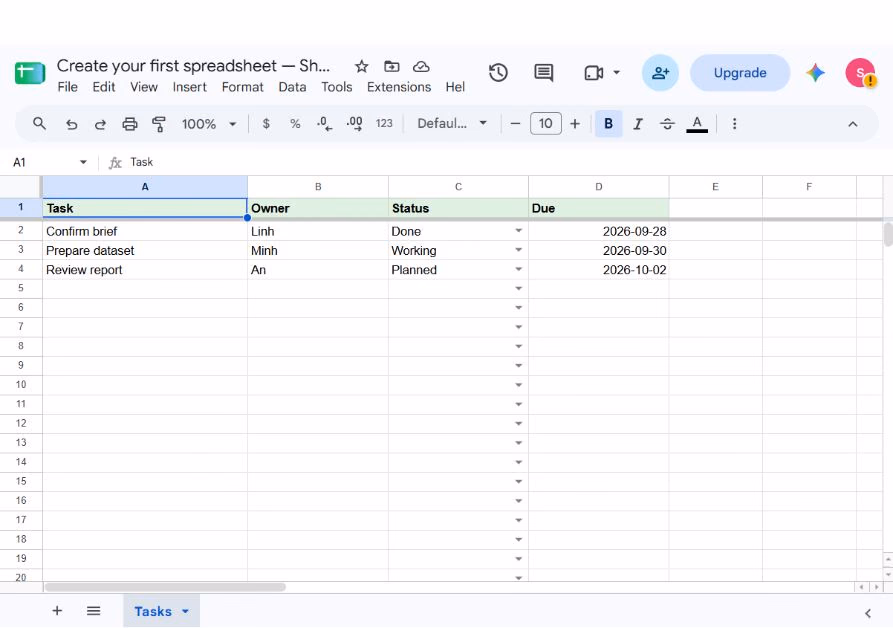Open the Planned status dropdown arrow

point(518,269)
